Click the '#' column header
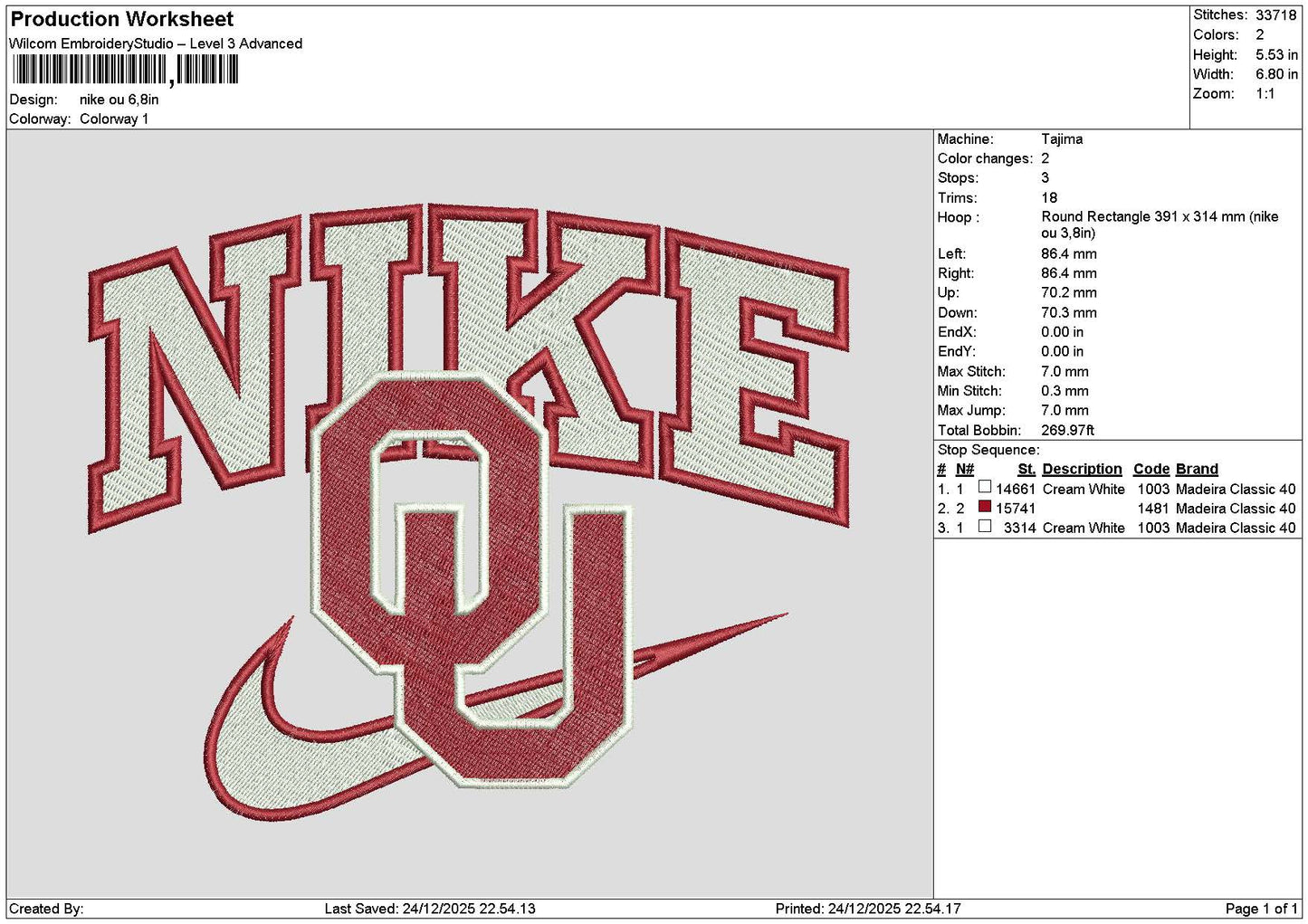 941,469
